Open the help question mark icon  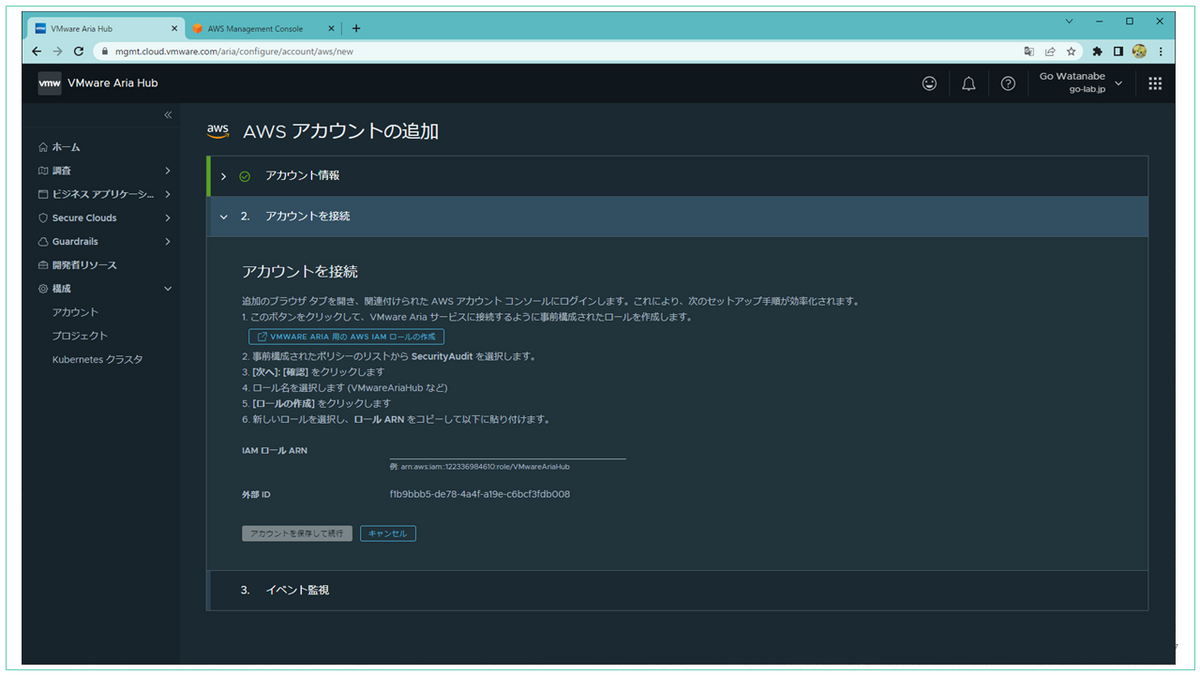click(x=1008, y=84)
